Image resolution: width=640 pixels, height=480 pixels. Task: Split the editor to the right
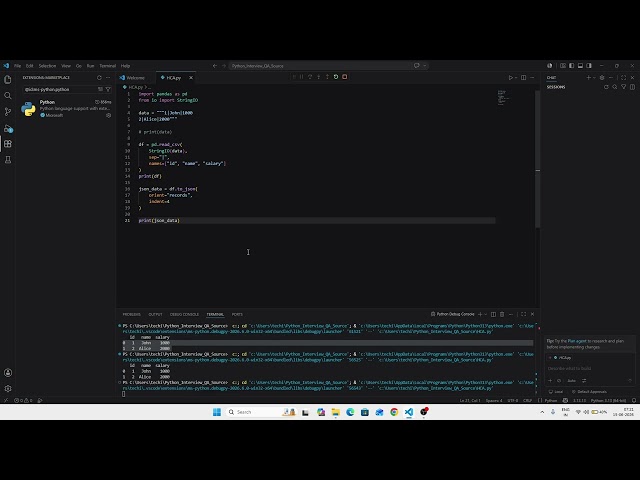pyautogui.click(x=524, y=78)
